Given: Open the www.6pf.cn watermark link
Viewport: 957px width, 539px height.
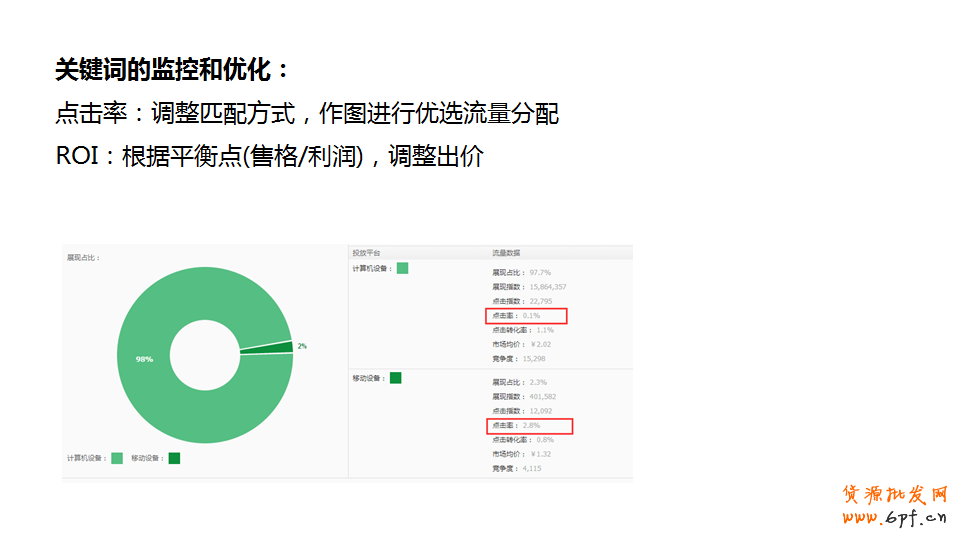Looking at the screenshot, I should click(x=894, y=517).
